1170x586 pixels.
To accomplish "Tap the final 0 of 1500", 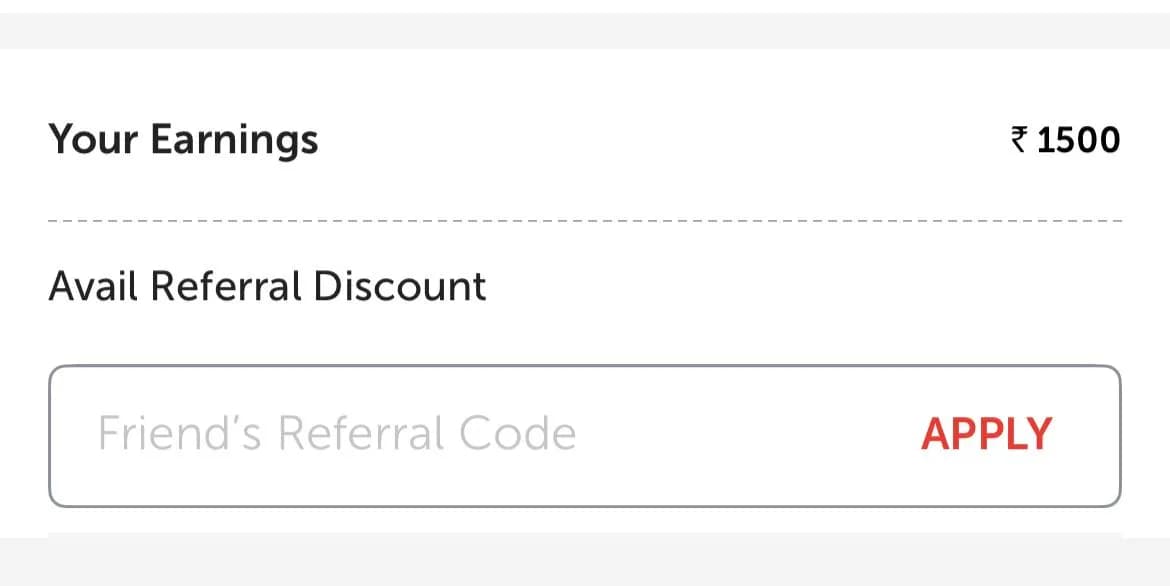I will (x=1108, y=140).
